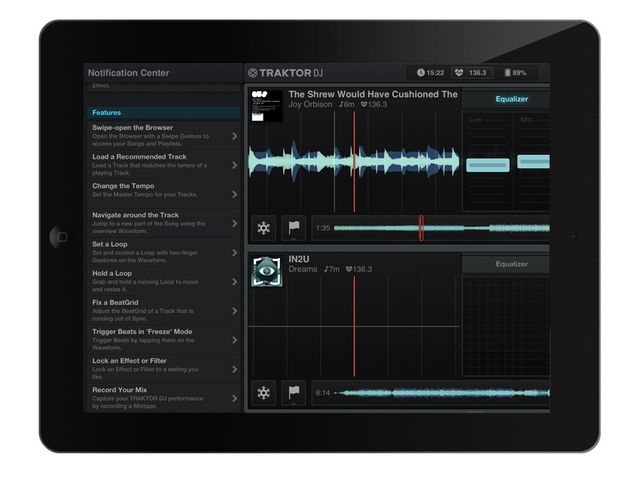Tap bottom deck 136.3 BPM value

click(x=359, y=269)
